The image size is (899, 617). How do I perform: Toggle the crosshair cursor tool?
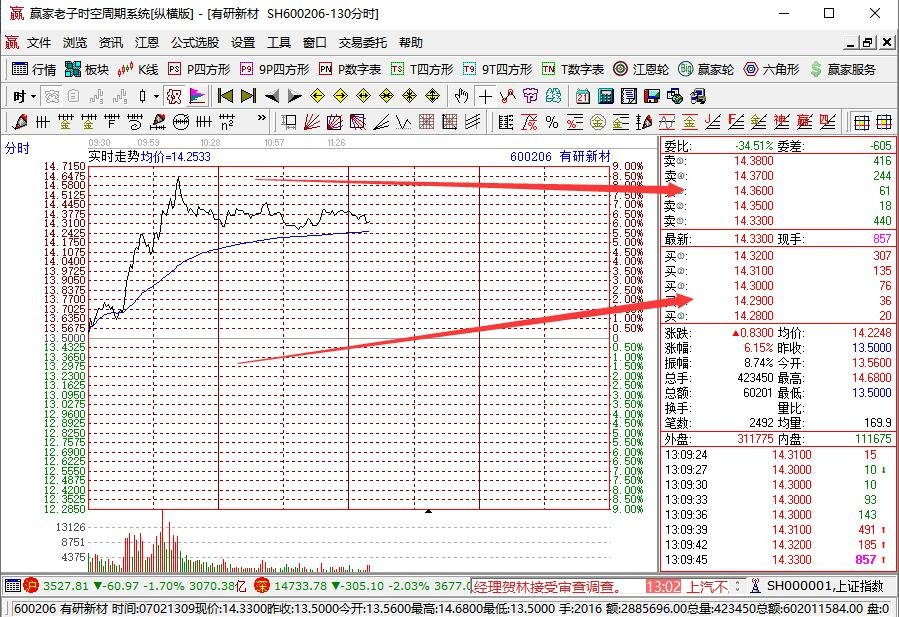pyautogui.click(x=485, y=96)
